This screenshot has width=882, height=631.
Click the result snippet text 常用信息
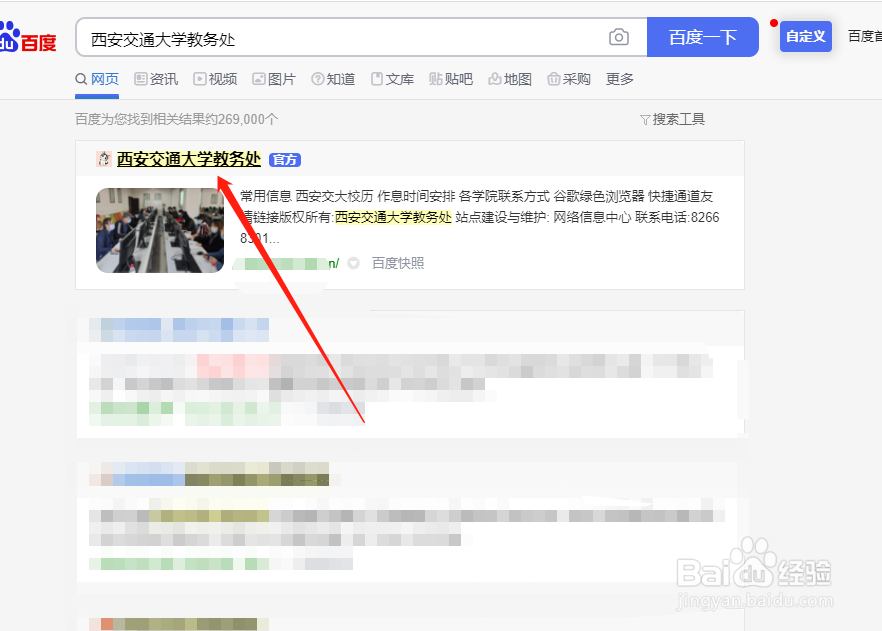tap(266, 196)
